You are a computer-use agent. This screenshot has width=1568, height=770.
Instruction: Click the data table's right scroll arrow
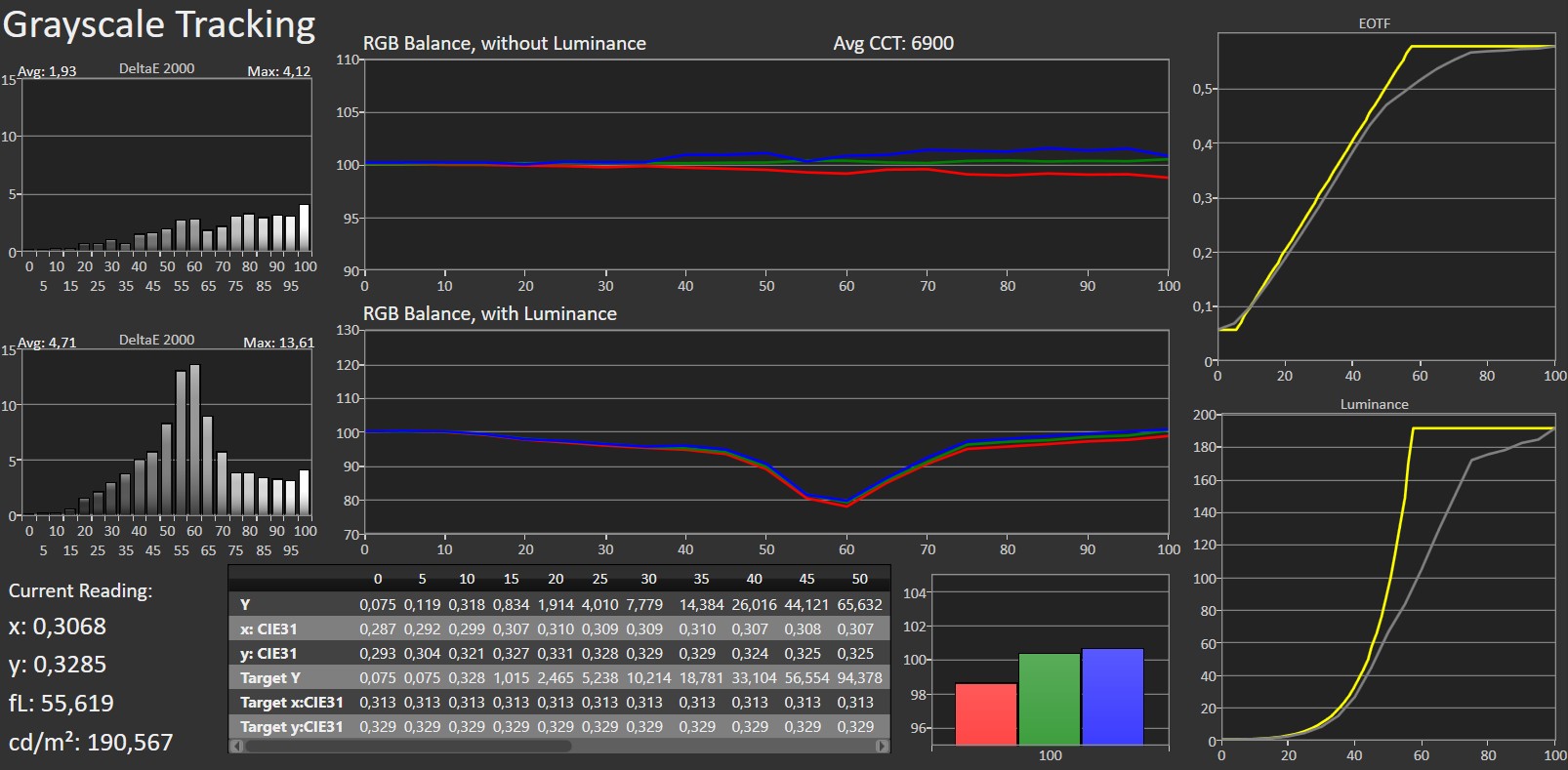[882, 747]
